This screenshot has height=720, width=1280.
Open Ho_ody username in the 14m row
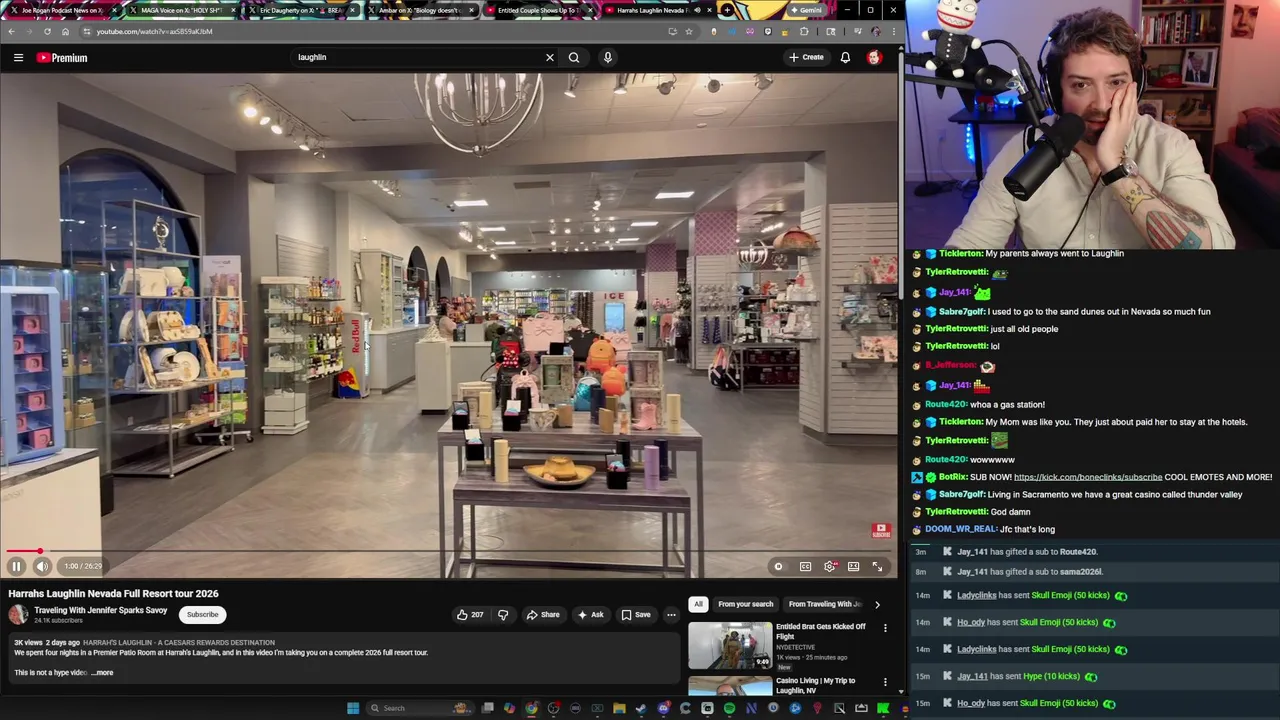[x=971, y=623]
